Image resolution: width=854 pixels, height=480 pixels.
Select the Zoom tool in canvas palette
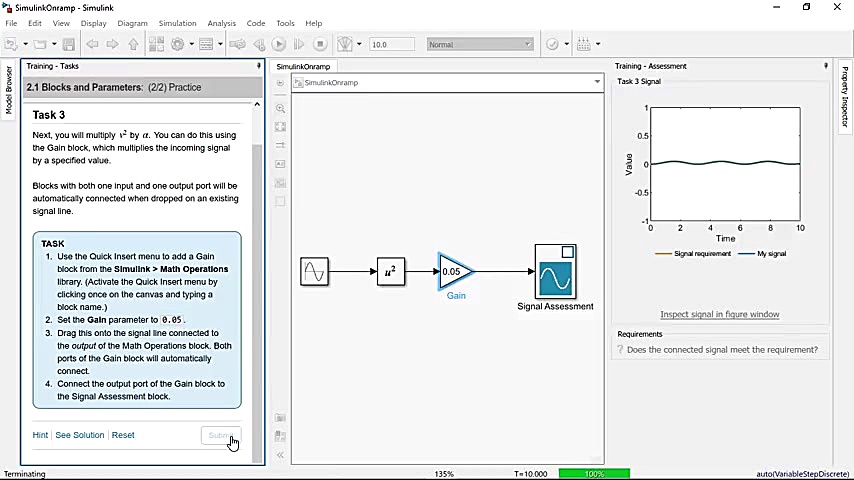click(280, 108)
